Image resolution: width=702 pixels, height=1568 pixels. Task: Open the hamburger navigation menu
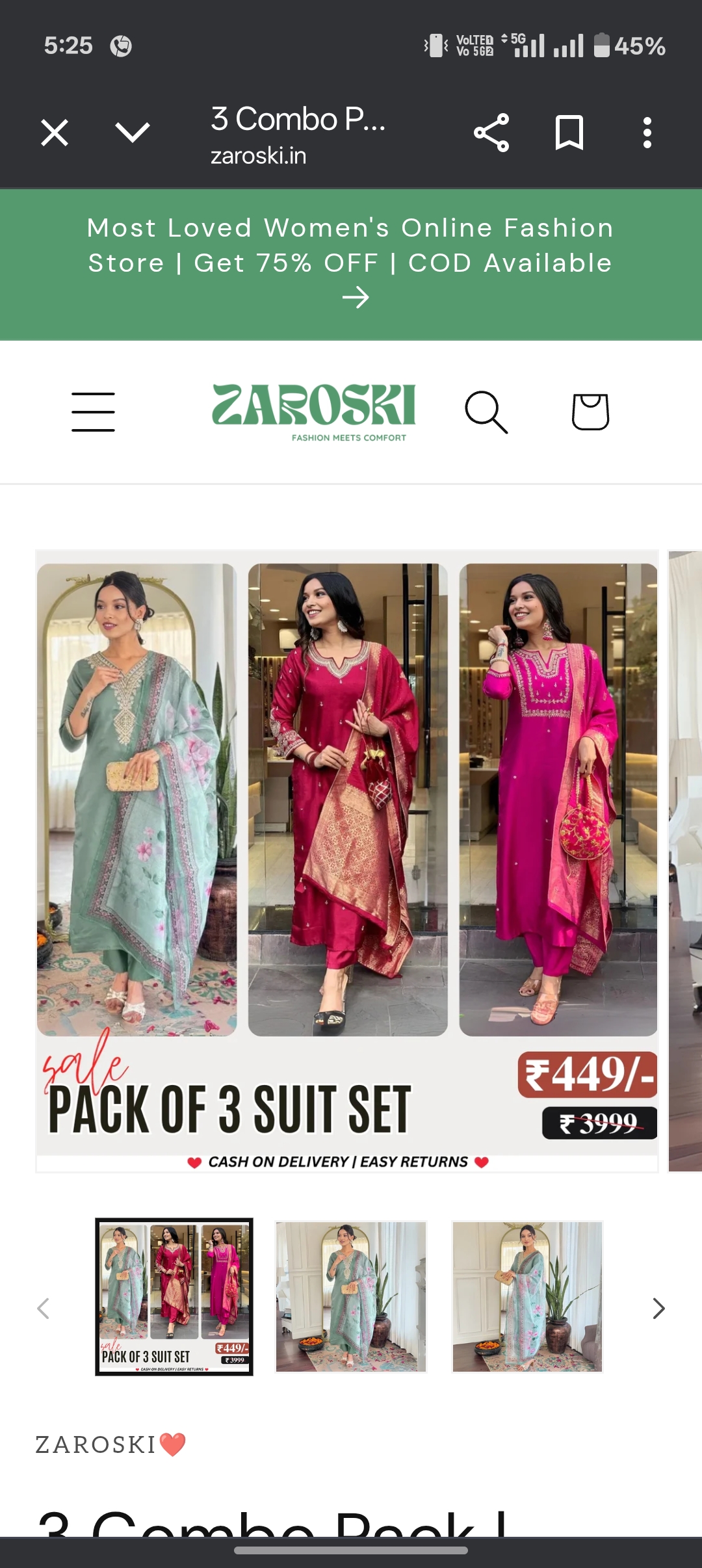[x=93, y=412]
